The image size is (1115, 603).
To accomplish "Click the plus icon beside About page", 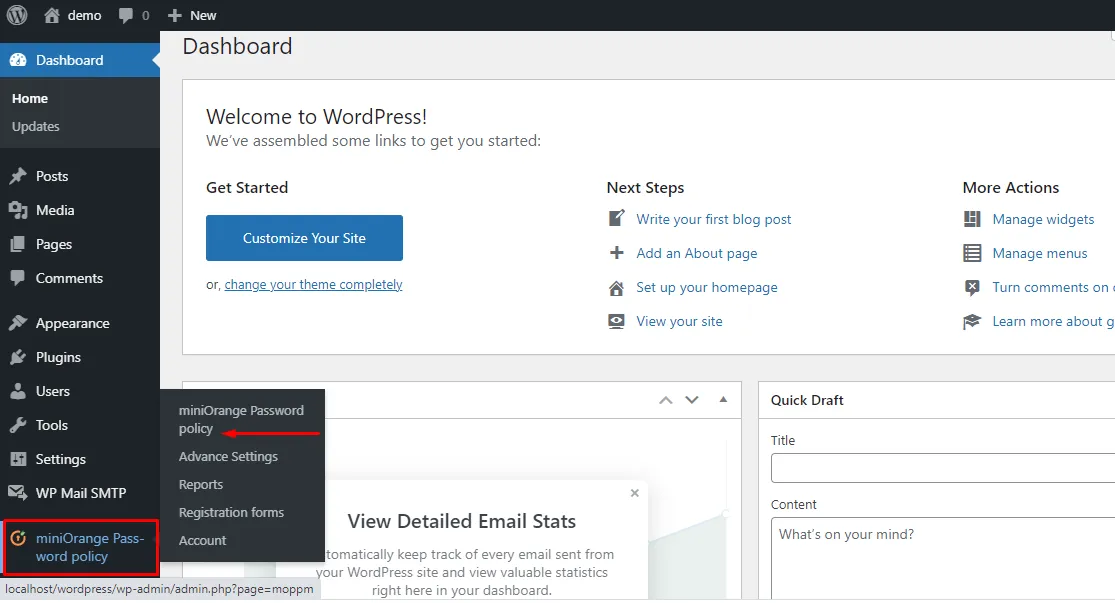I will point(617,252).
